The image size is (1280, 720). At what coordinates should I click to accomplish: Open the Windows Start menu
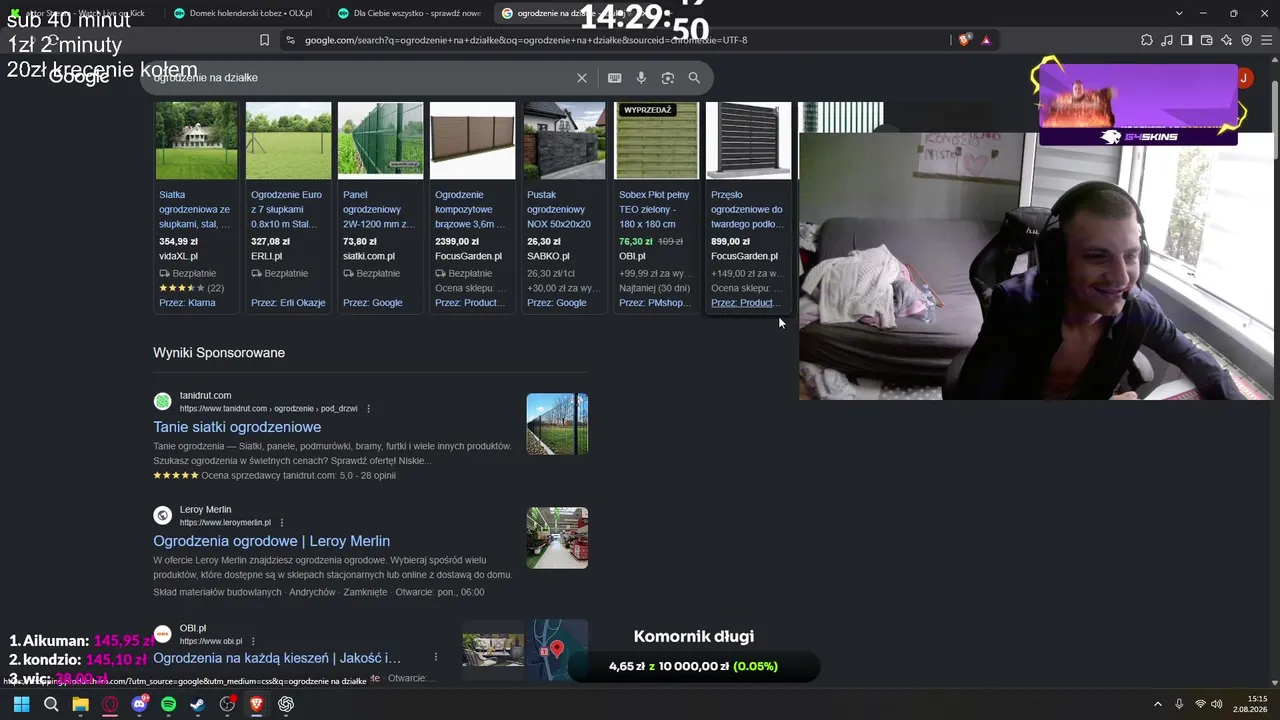pyautogui.click(x=22, y=704)
